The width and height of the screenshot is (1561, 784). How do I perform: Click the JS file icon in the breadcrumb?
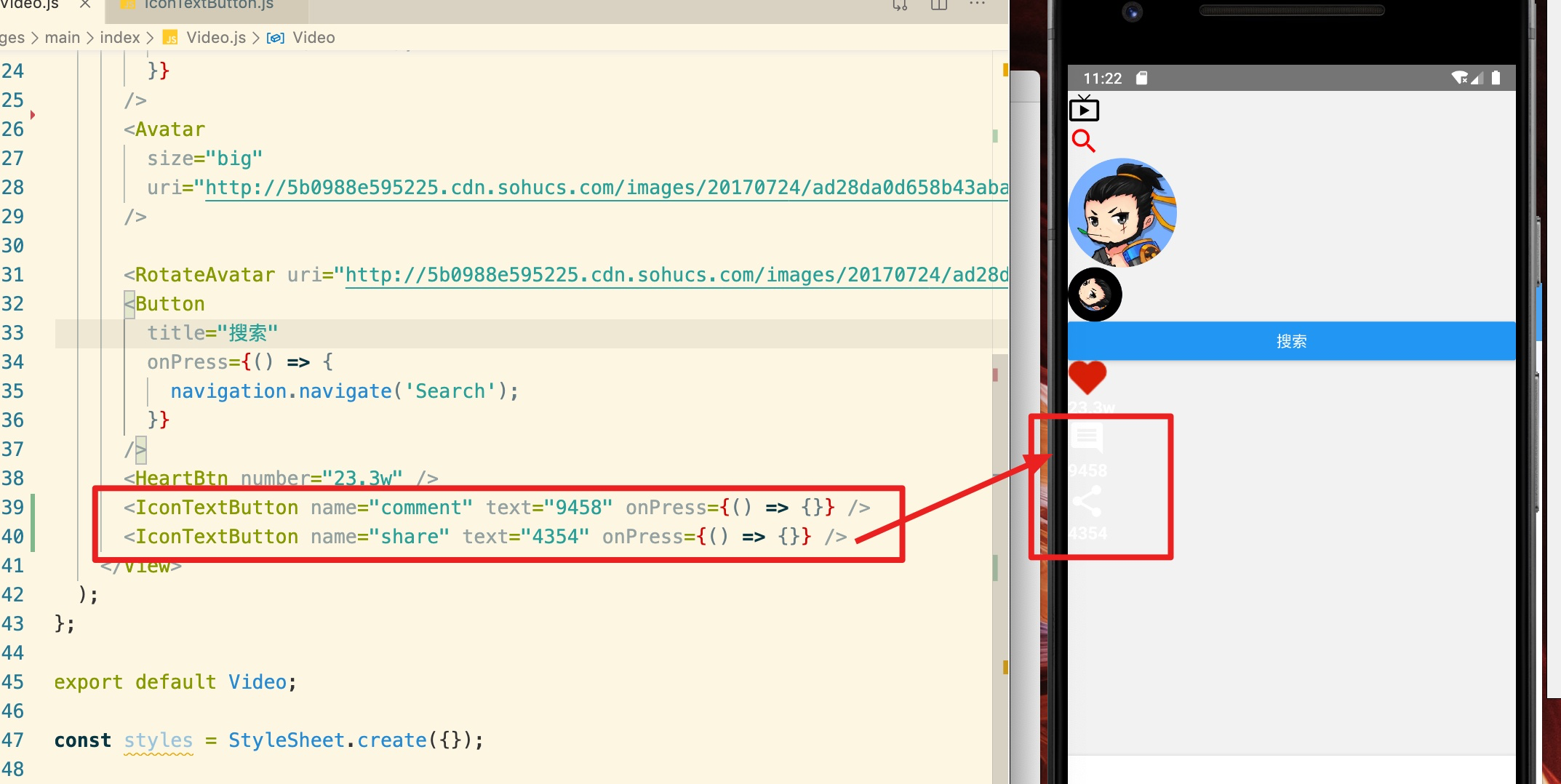pos(170,38)
